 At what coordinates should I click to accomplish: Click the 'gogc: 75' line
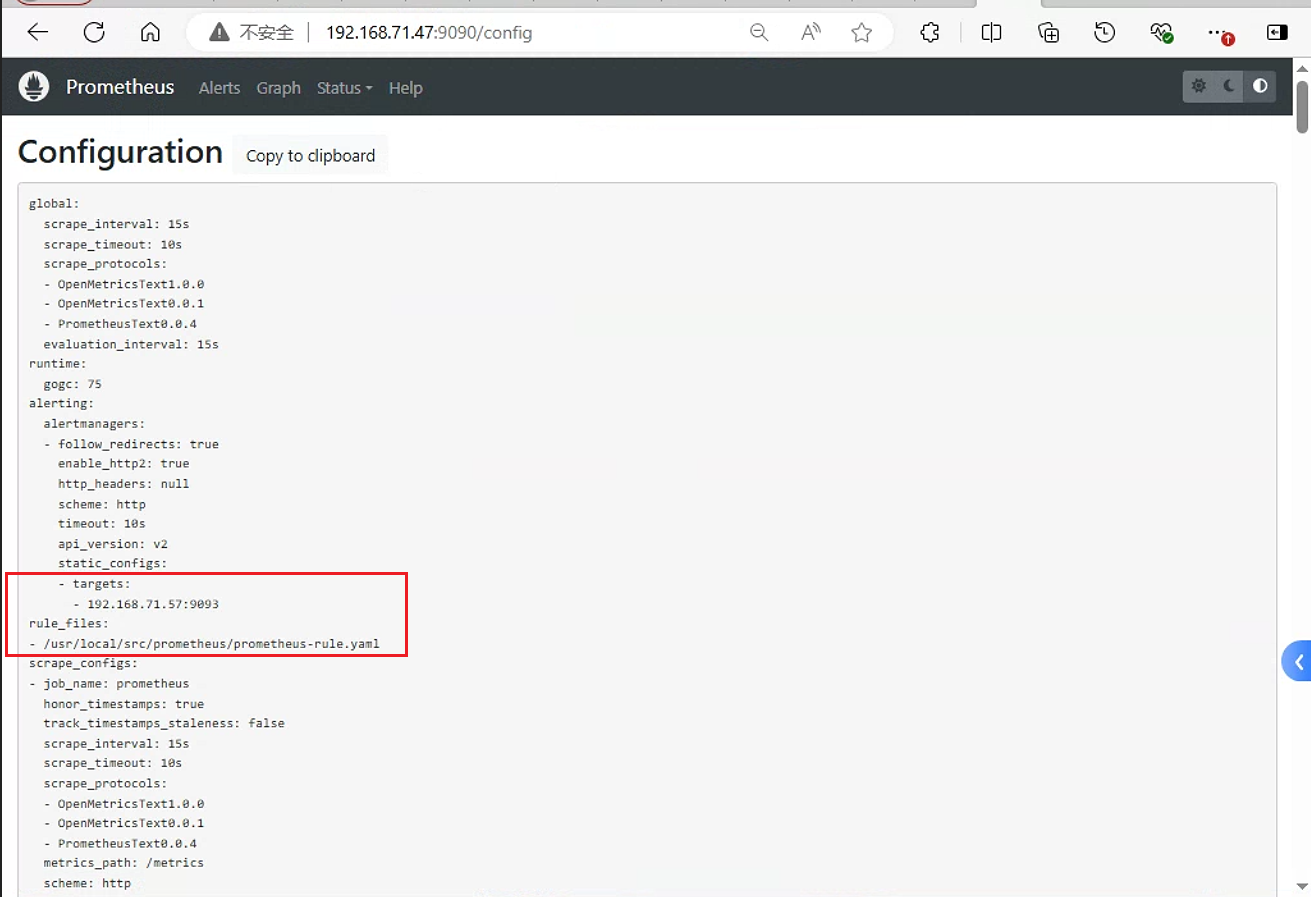pos(72,384)
